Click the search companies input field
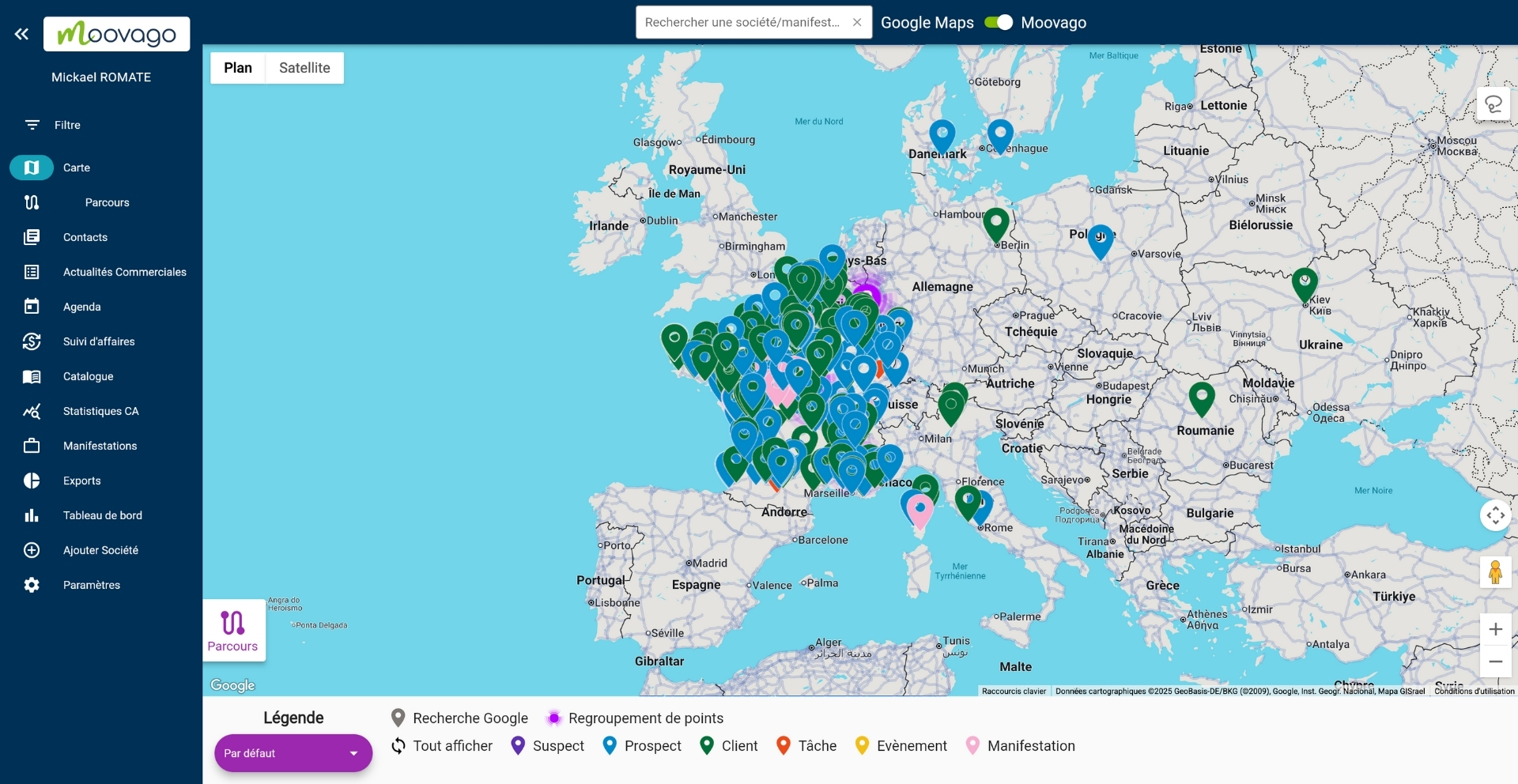1518x784 pixels. (x=742, y=22)
